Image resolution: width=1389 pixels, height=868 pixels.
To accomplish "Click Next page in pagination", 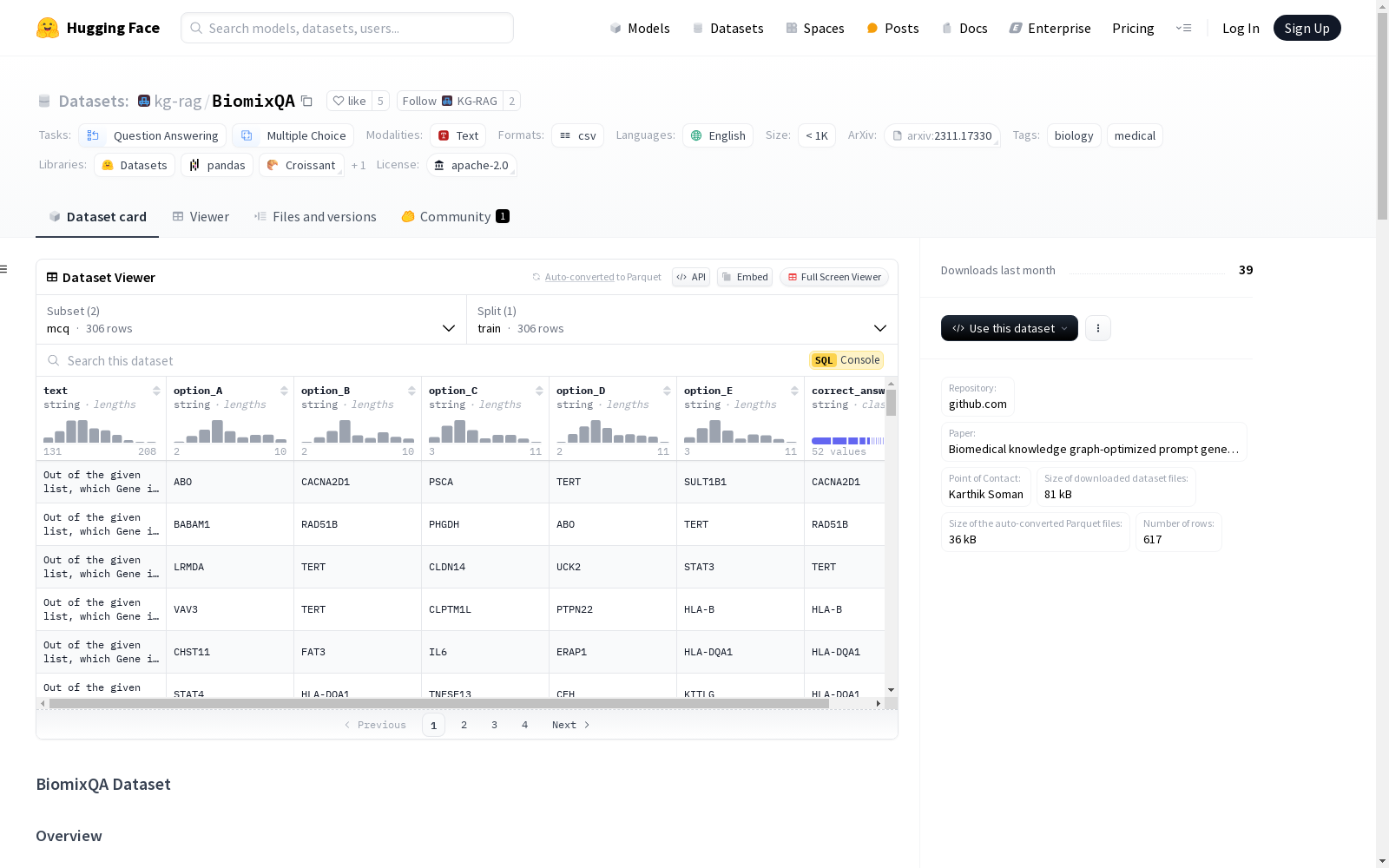I will 571,725.
